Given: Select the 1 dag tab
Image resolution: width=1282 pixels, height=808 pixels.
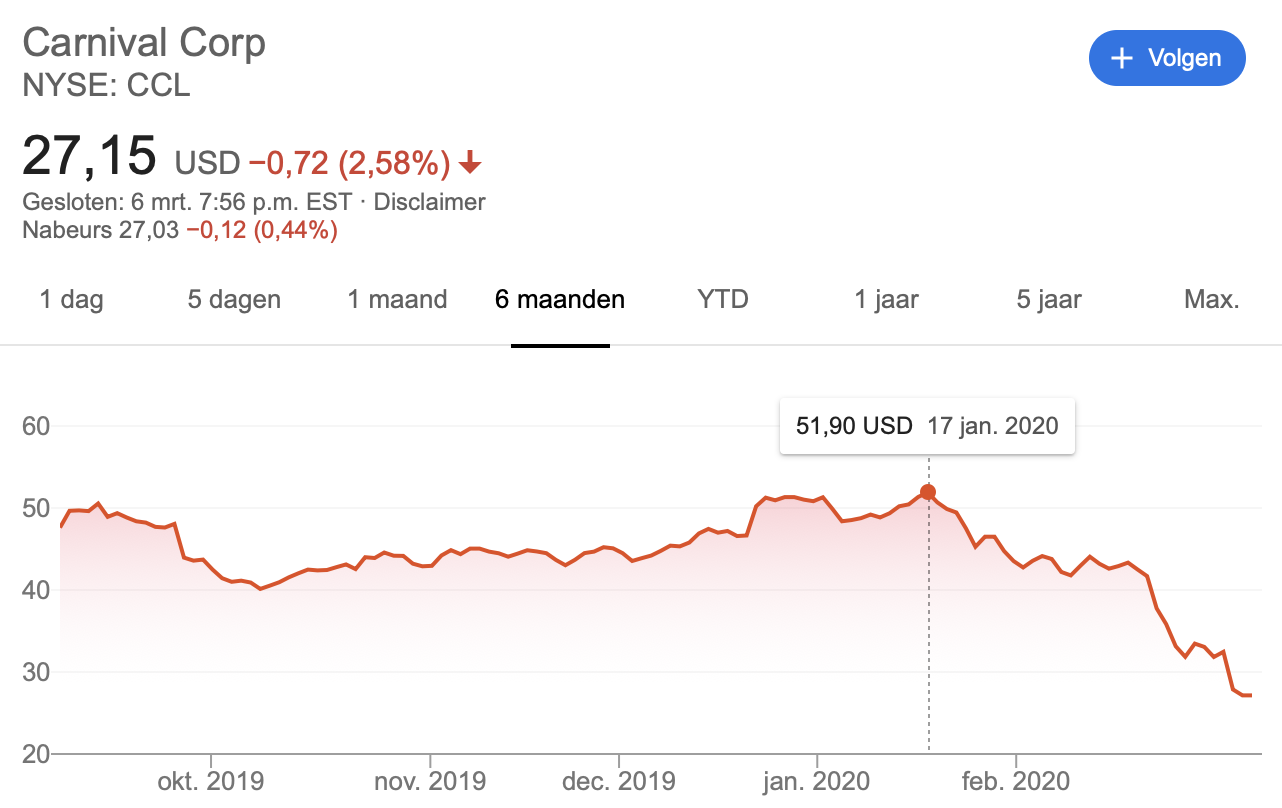Looking at the screenshot, I should tap(71, 299).
